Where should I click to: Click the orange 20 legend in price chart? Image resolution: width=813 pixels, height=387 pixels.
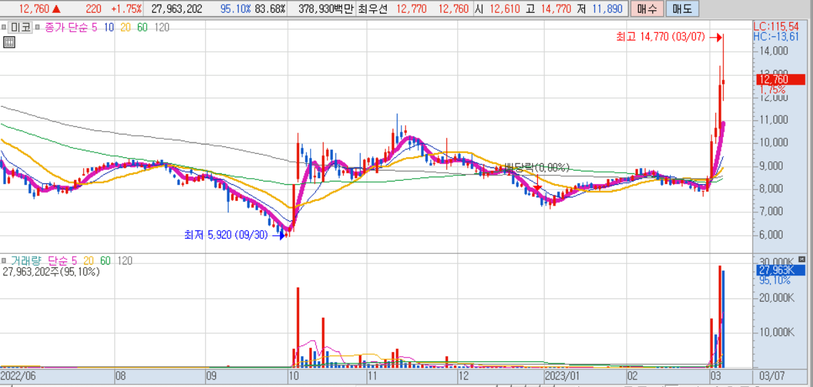(125, 27)
